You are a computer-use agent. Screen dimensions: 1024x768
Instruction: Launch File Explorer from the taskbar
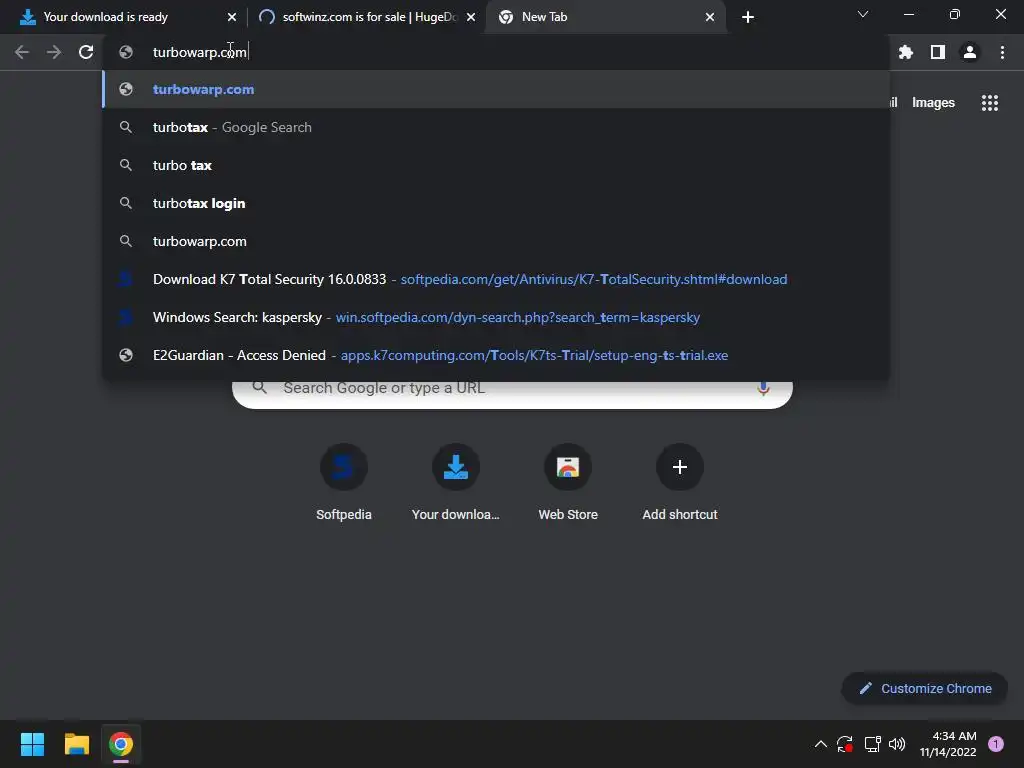[x=76, y=744]
